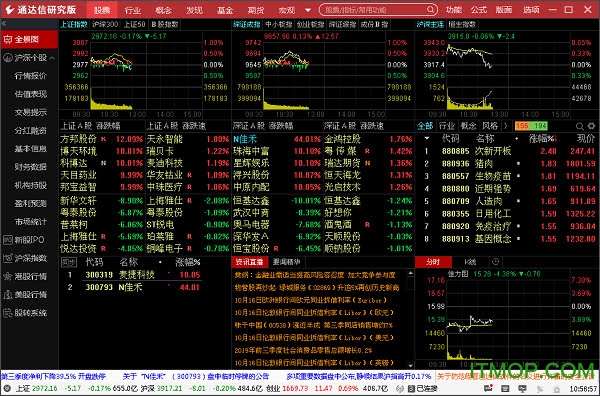Switch to the 行业 top menu
This screenshot has height=396, width=600.
pos(133,10)
